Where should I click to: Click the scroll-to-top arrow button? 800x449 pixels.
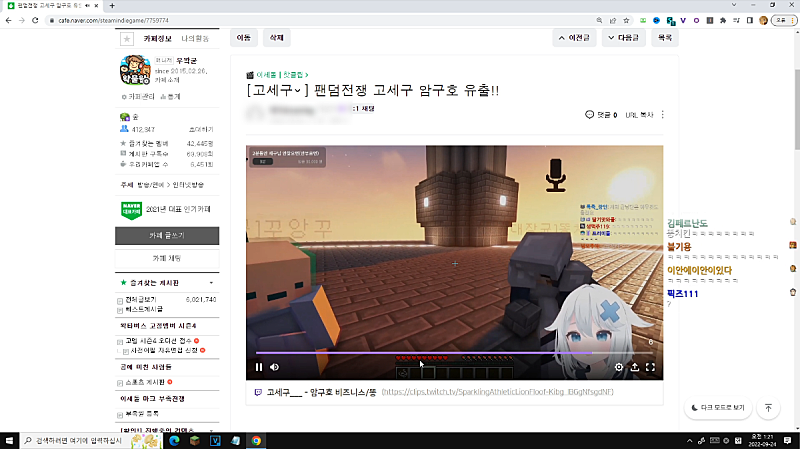tap(768, 408)
